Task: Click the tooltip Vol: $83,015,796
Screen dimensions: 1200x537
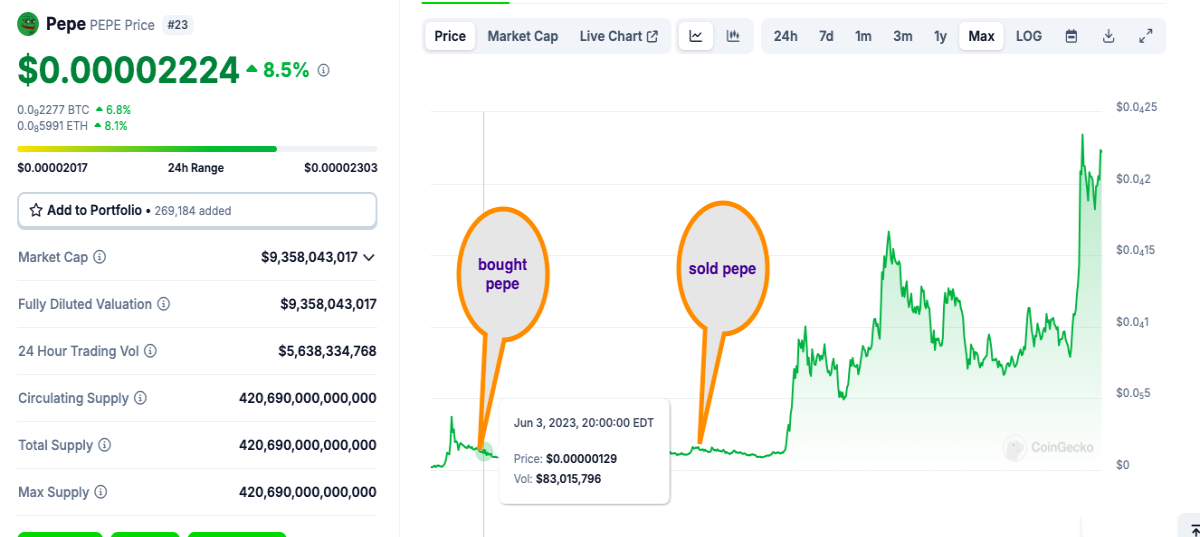Action: pos(558,479)
